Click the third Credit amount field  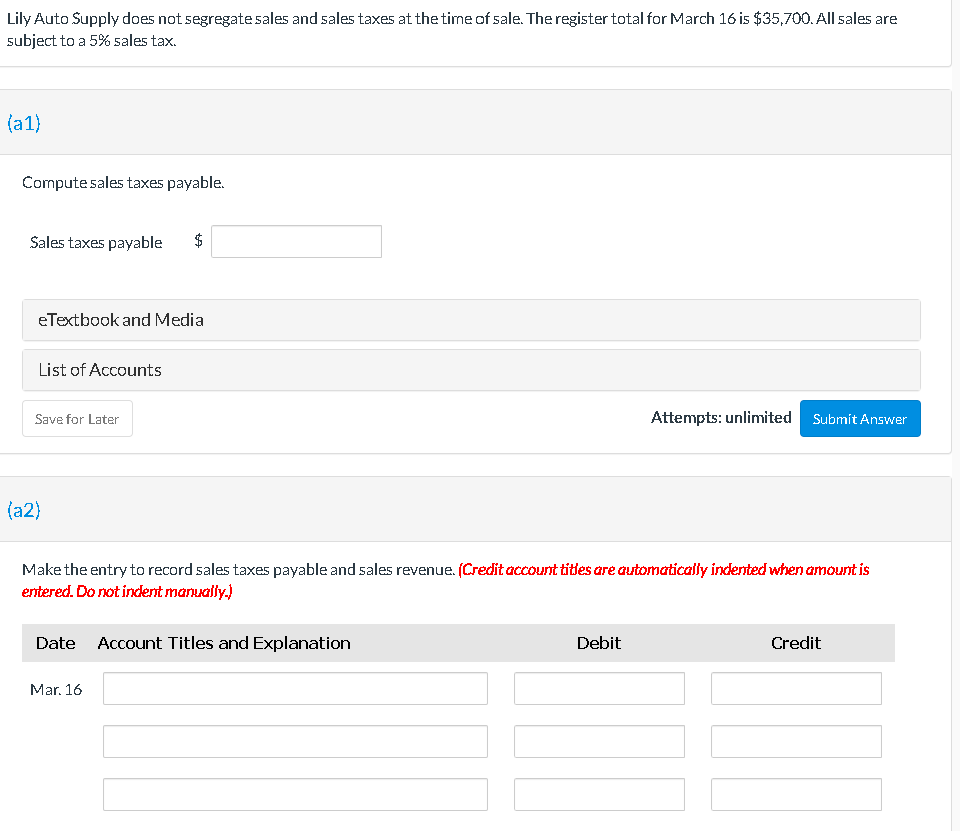pyautogui.click(x=795, y=794)
